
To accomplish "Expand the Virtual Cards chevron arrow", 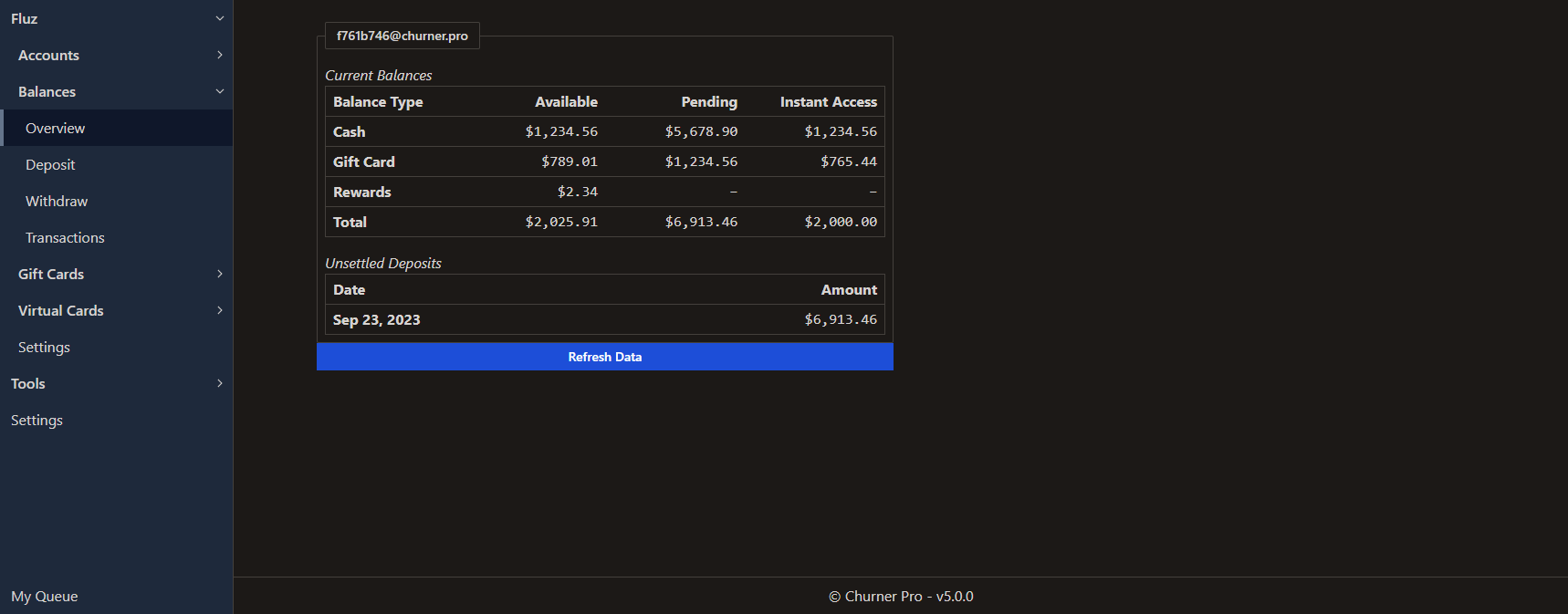I will [x=219, y=310].
